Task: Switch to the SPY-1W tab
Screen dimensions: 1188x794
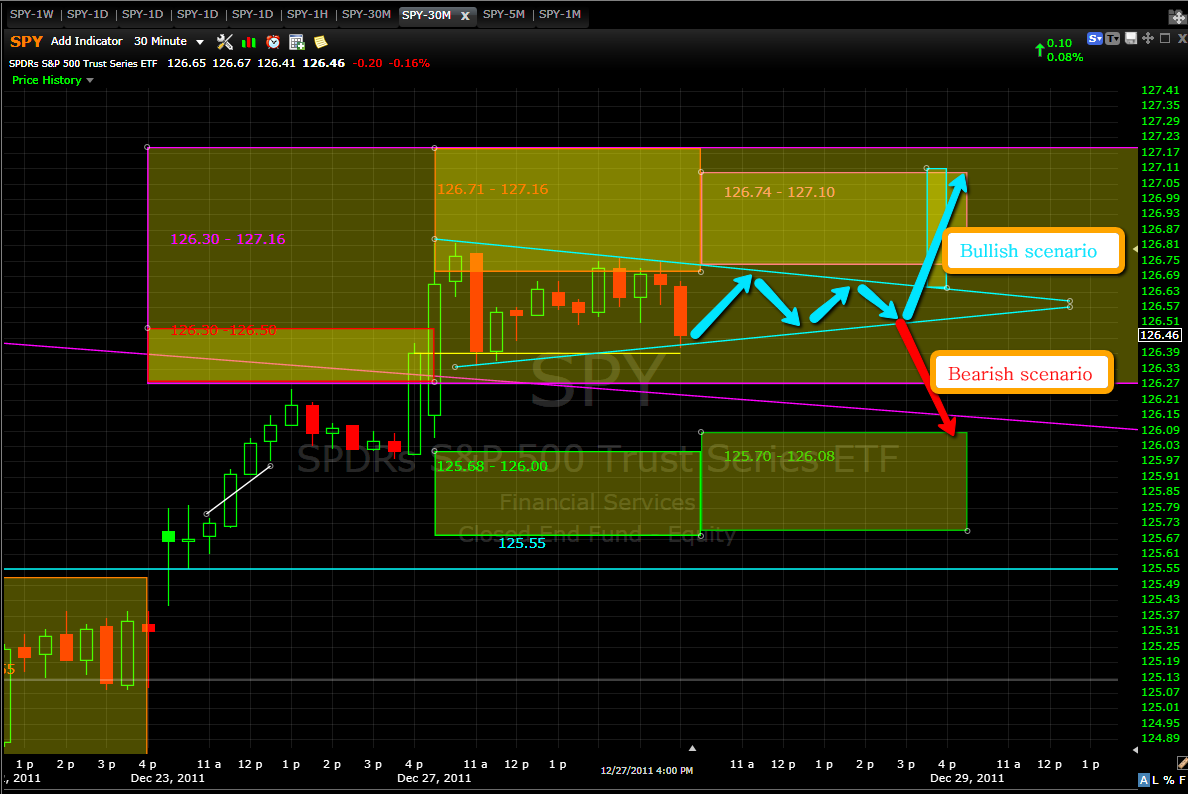Action: (x=31, y=14)
